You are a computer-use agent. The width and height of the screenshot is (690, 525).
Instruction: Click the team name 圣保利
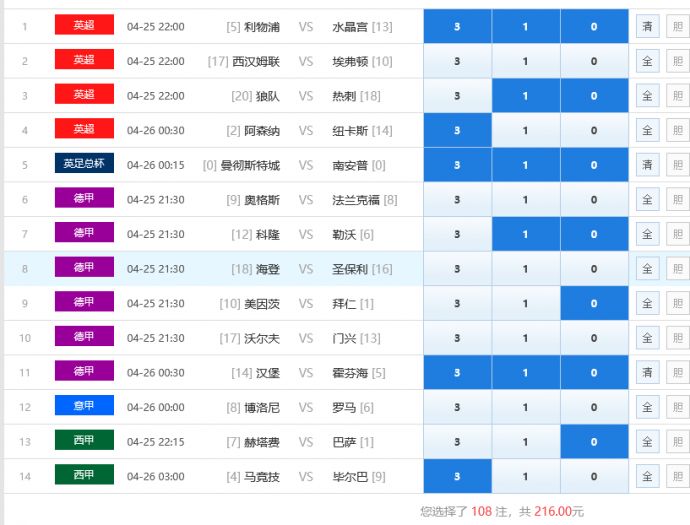click(x=350, y=269)
